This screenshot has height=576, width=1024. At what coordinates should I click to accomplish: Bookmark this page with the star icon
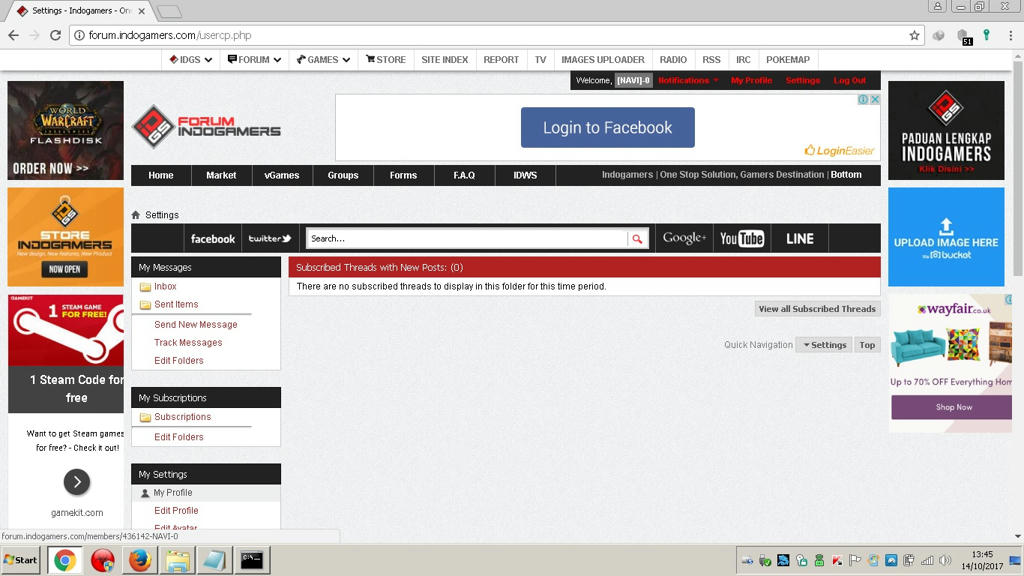914,35
